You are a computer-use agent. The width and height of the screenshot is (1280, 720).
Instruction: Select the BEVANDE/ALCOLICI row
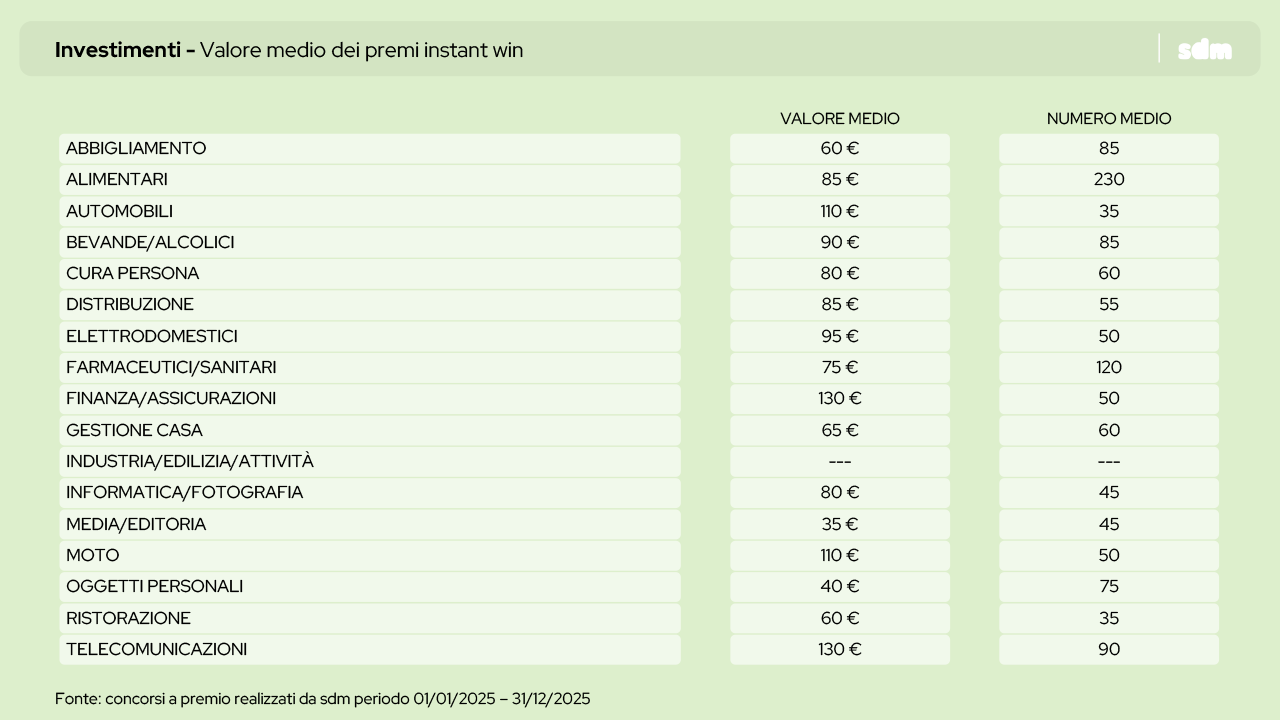pyautogui.click(x=150, y=242)
